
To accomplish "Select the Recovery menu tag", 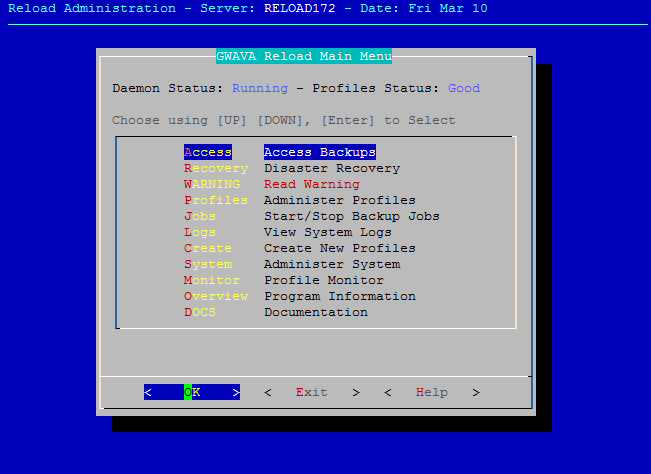I will [x=216, y=169].
